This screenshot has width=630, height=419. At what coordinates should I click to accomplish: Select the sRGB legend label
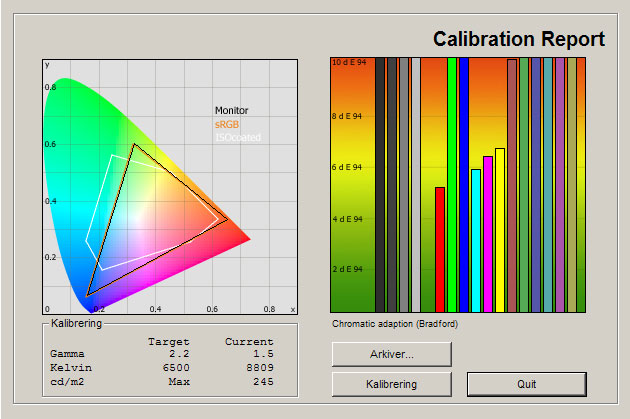[227, 124]
